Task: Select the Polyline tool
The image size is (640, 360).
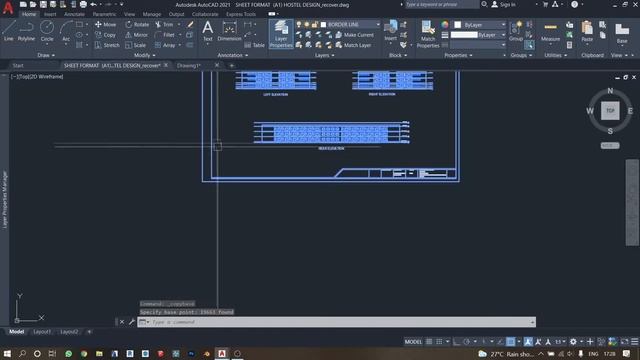Action: pyautogui.click(x=26, y=31)
